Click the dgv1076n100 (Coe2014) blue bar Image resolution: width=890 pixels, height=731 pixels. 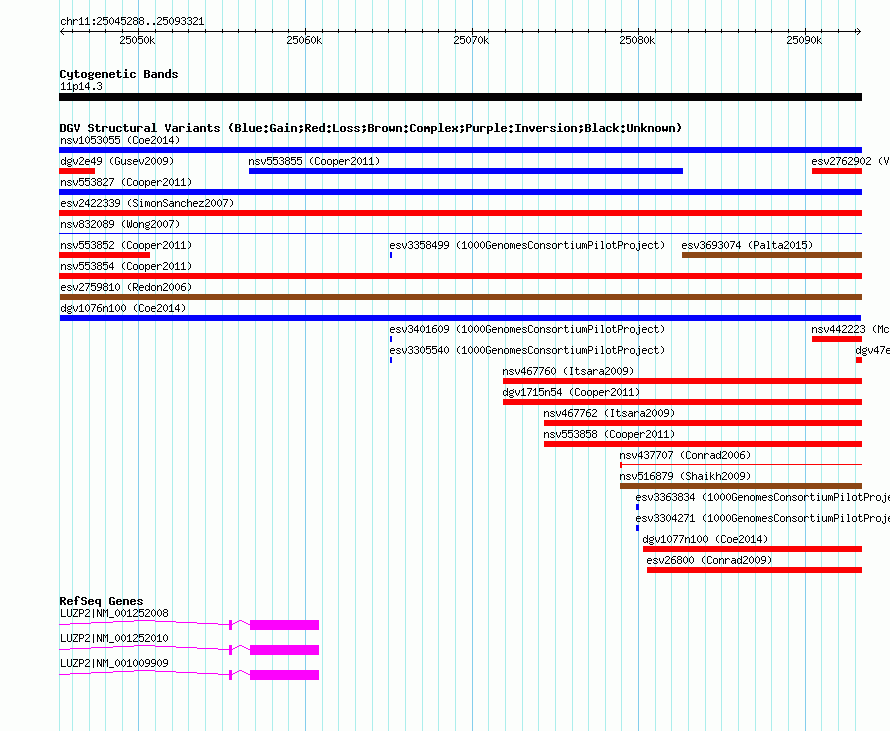[x=460, y=318]
